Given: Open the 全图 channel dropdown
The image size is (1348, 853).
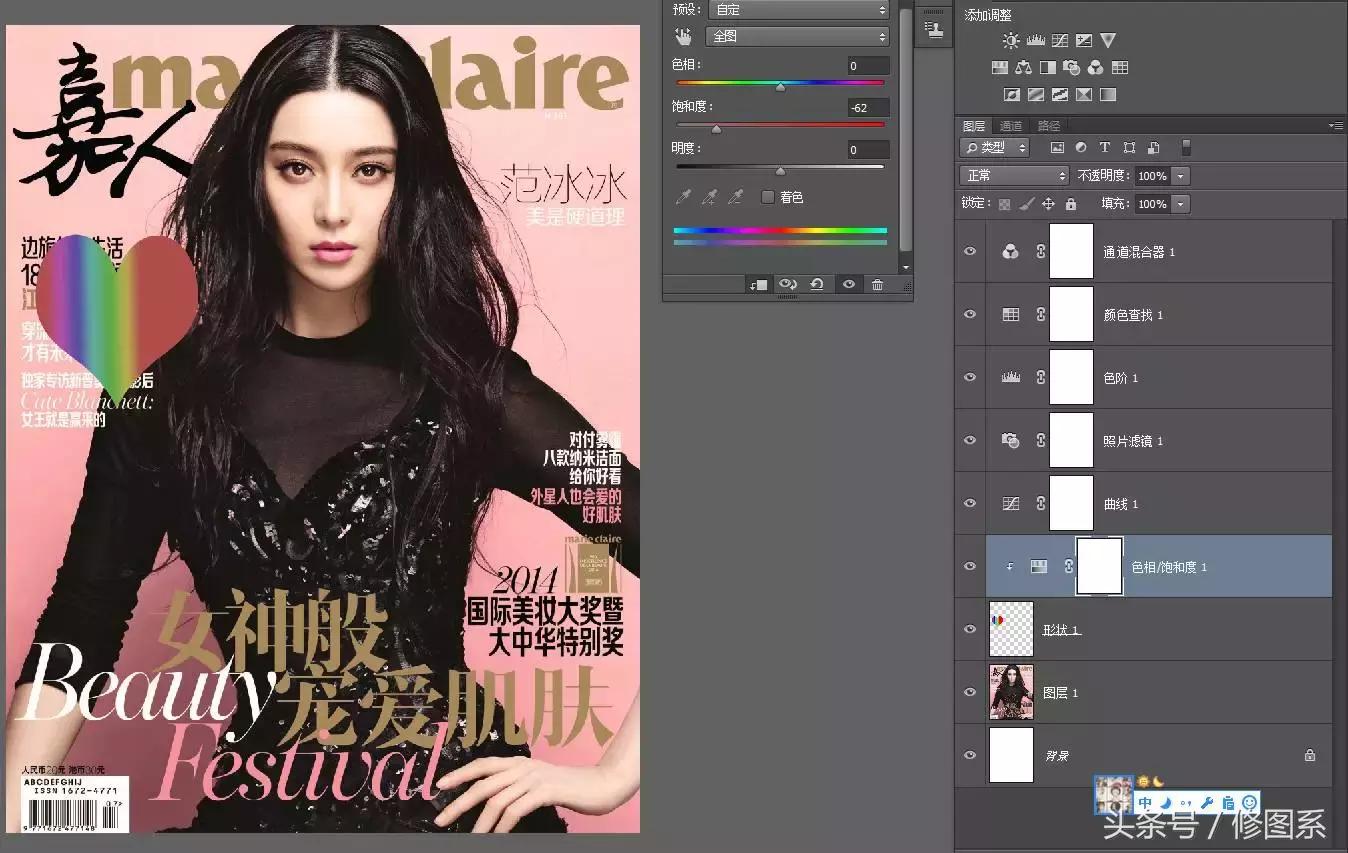Looking at the screenshot, I should 797,36.
